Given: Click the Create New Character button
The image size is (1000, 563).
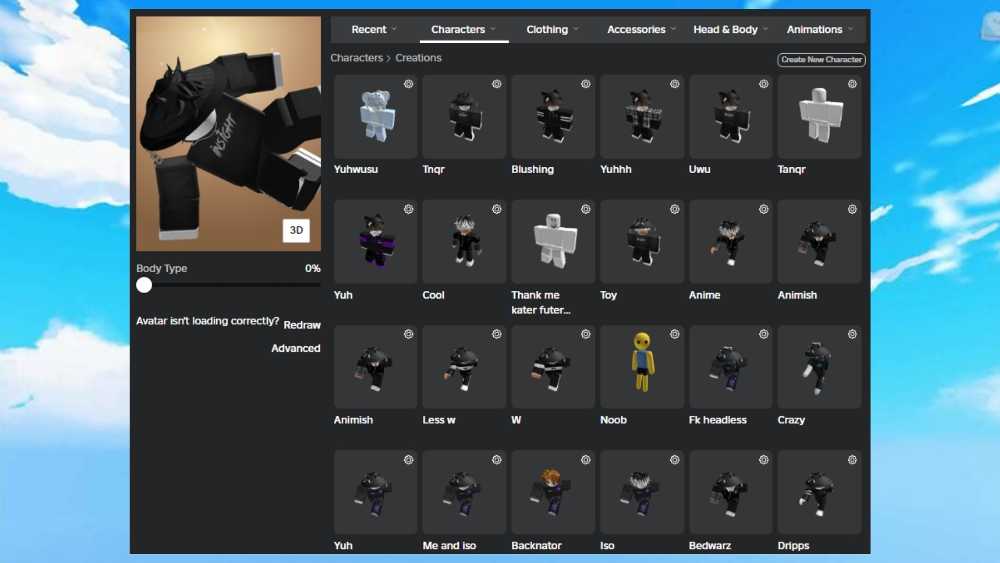Looking at the screenshot, I should point(821,59).
